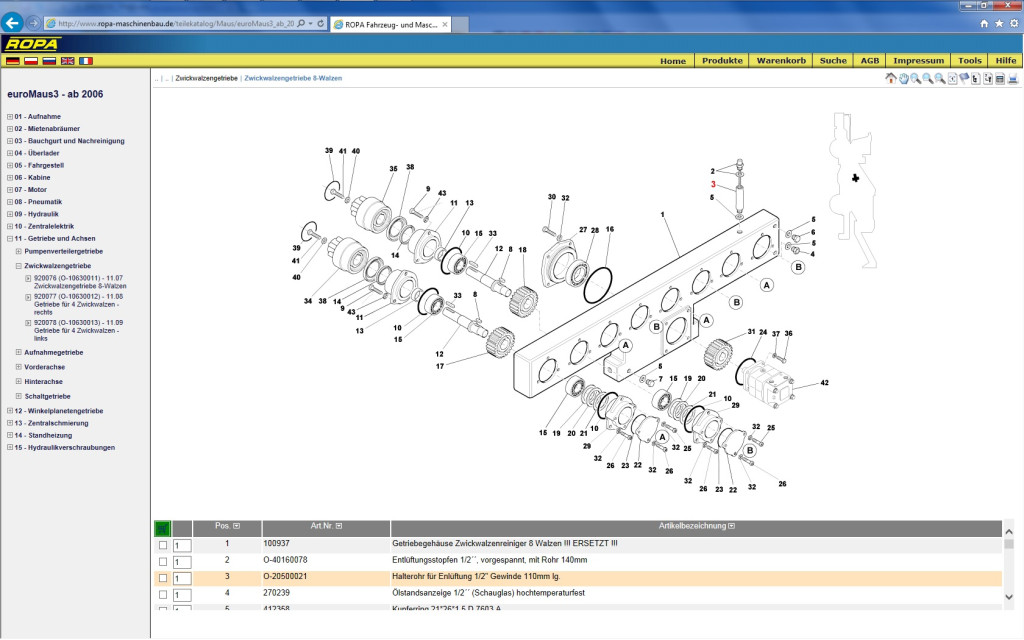Collapse the Zwickwalzengetriebe tree node
Screen dimensions: 1024x640
[x=19, y=266]
